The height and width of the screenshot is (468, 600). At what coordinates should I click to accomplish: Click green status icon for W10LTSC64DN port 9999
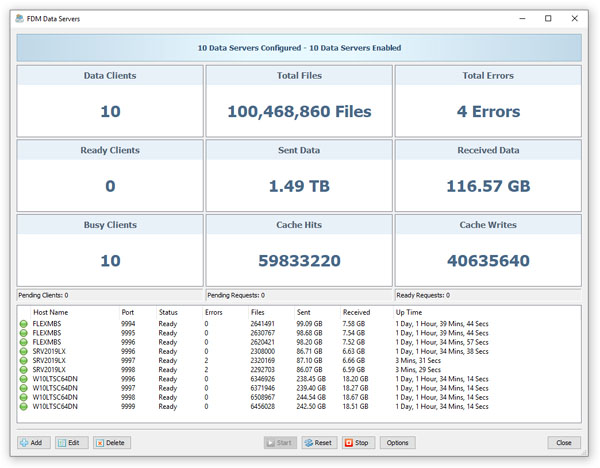pos(24,406)
